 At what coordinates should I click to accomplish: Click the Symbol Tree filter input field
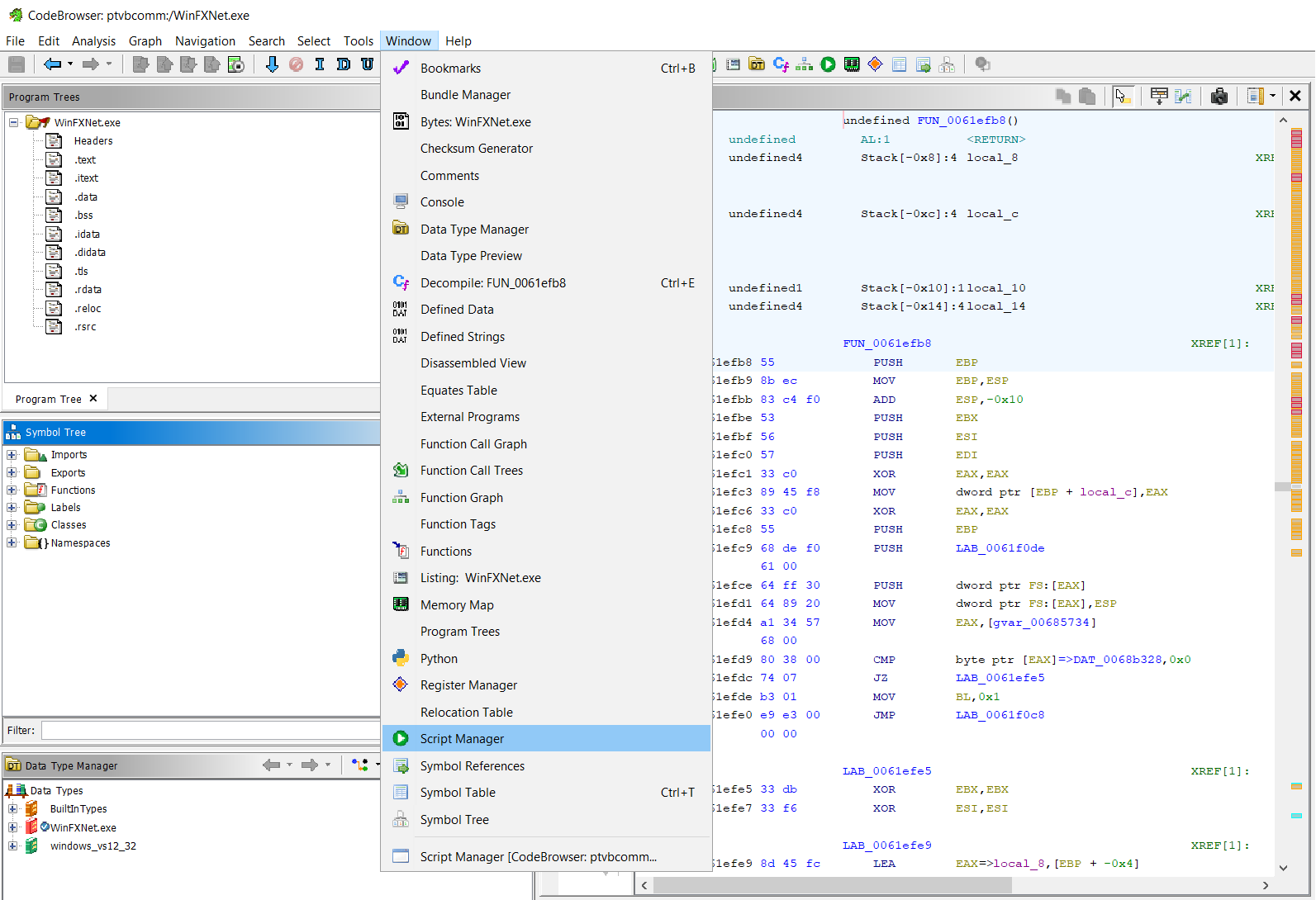(x=211, y=731)
